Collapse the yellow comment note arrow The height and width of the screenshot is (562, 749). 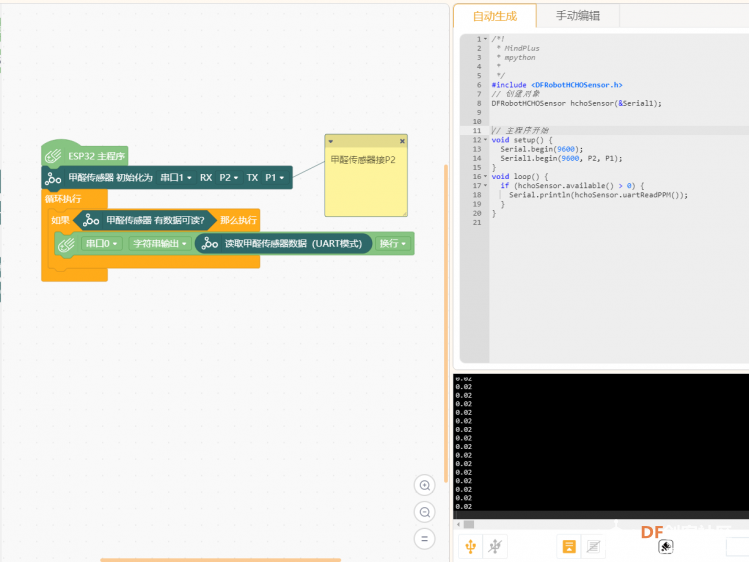[x=331, y=141]
